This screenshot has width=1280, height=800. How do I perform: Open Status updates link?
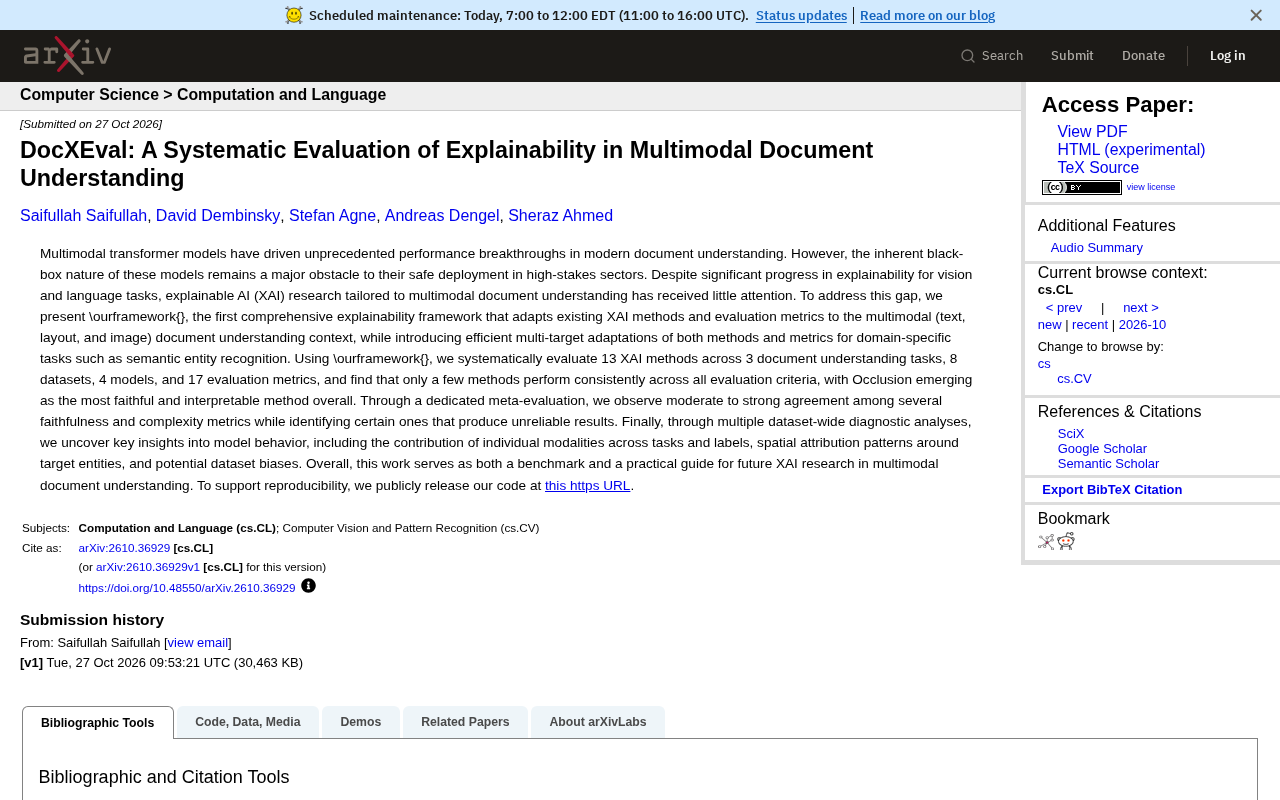click(801, 15)
